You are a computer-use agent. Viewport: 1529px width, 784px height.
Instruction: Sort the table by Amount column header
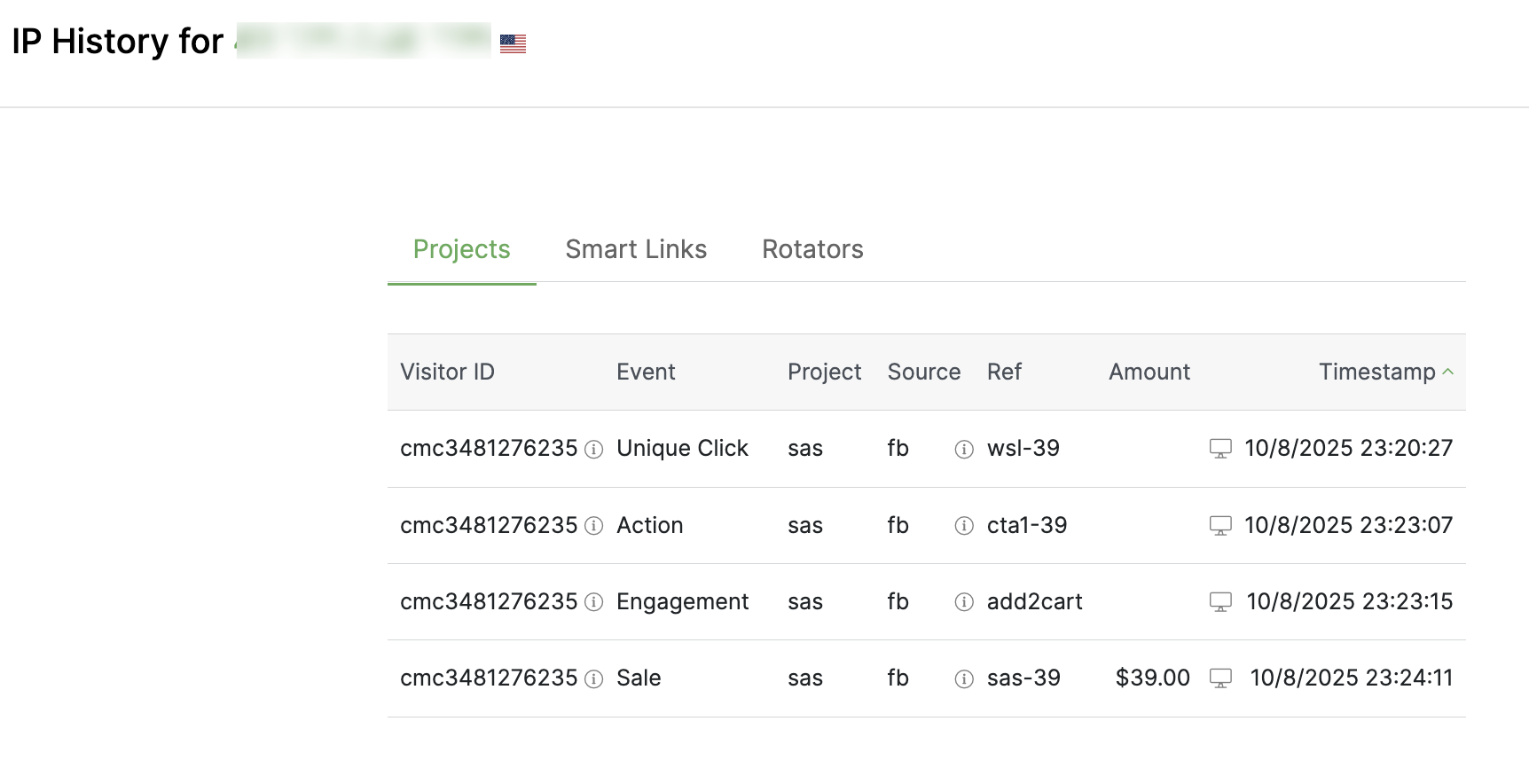tap(1149, 372)
